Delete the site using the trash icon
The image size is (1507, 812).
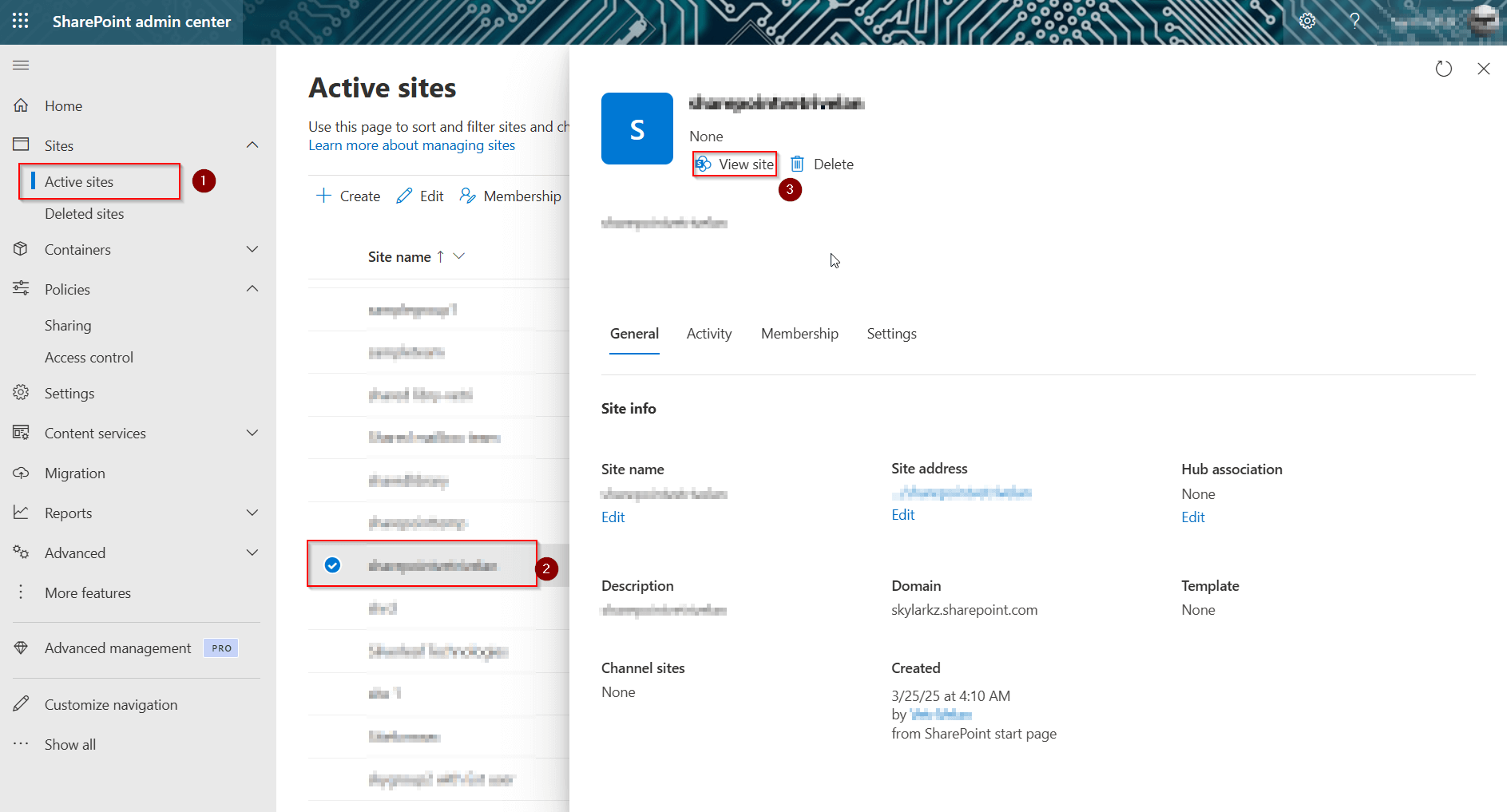[x=798, y=164]
